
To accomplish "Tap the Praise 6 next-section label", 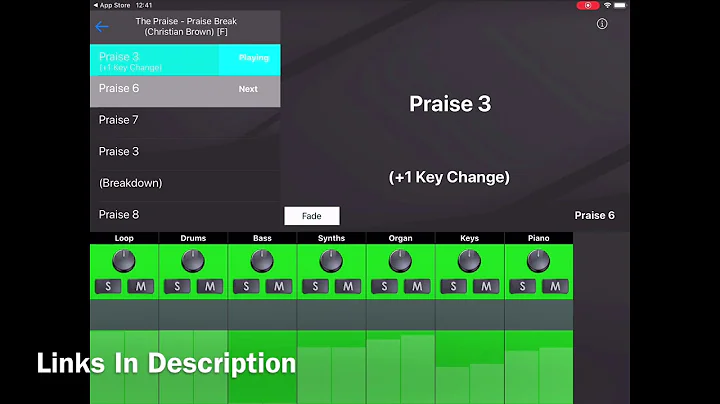I will [x=594, y=215].
